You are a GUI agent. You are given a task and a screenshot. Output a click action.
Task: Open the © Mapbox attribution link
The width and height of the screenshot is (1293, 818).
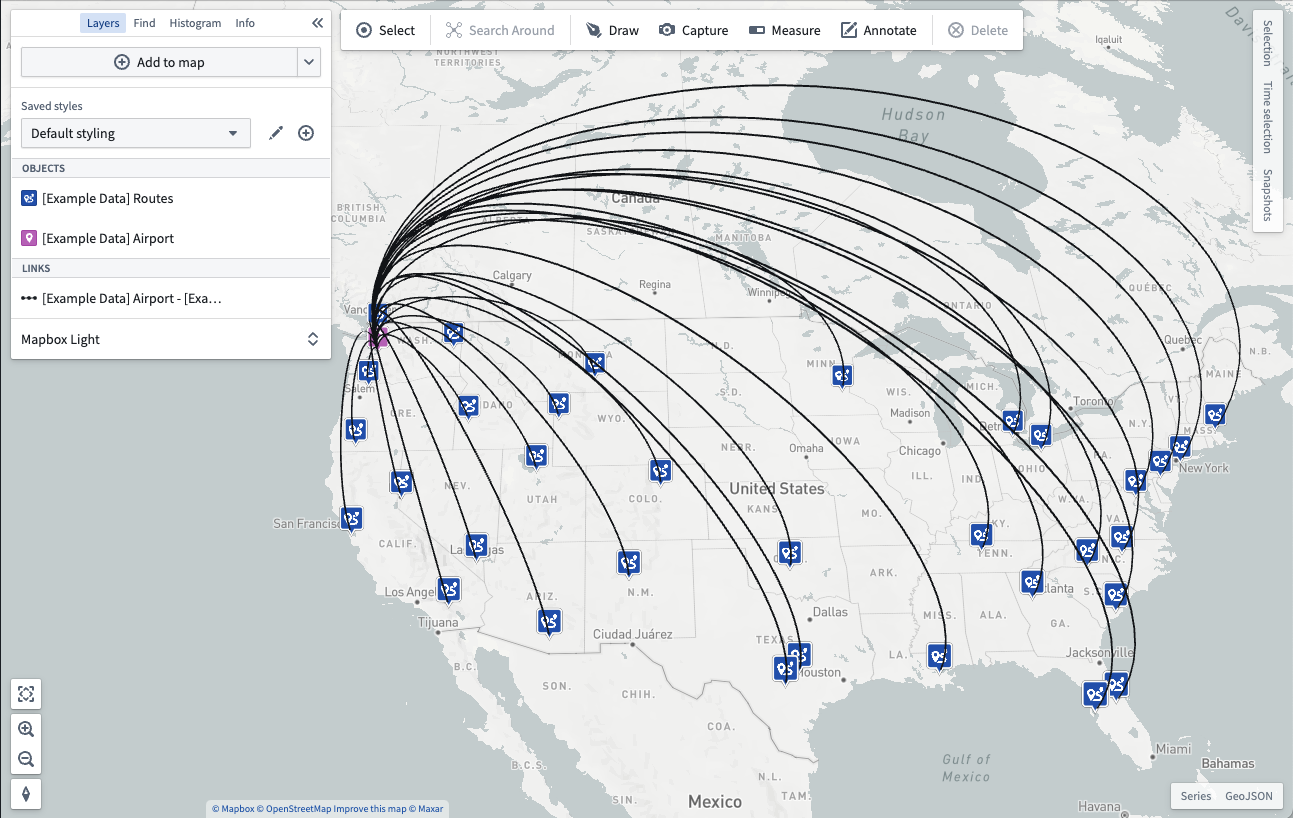(x=233, y=809)
